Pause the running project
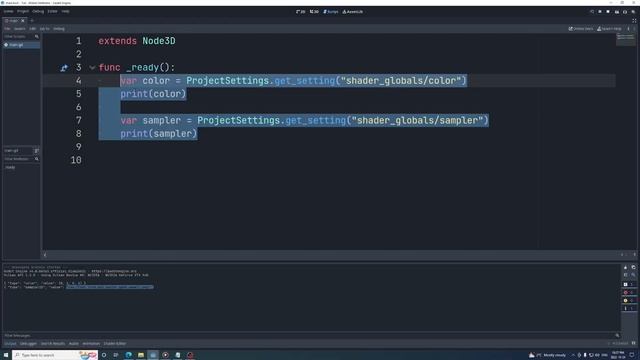Viewport: 640px width, 360px height. pyautogui.click(x=600, y=12)
